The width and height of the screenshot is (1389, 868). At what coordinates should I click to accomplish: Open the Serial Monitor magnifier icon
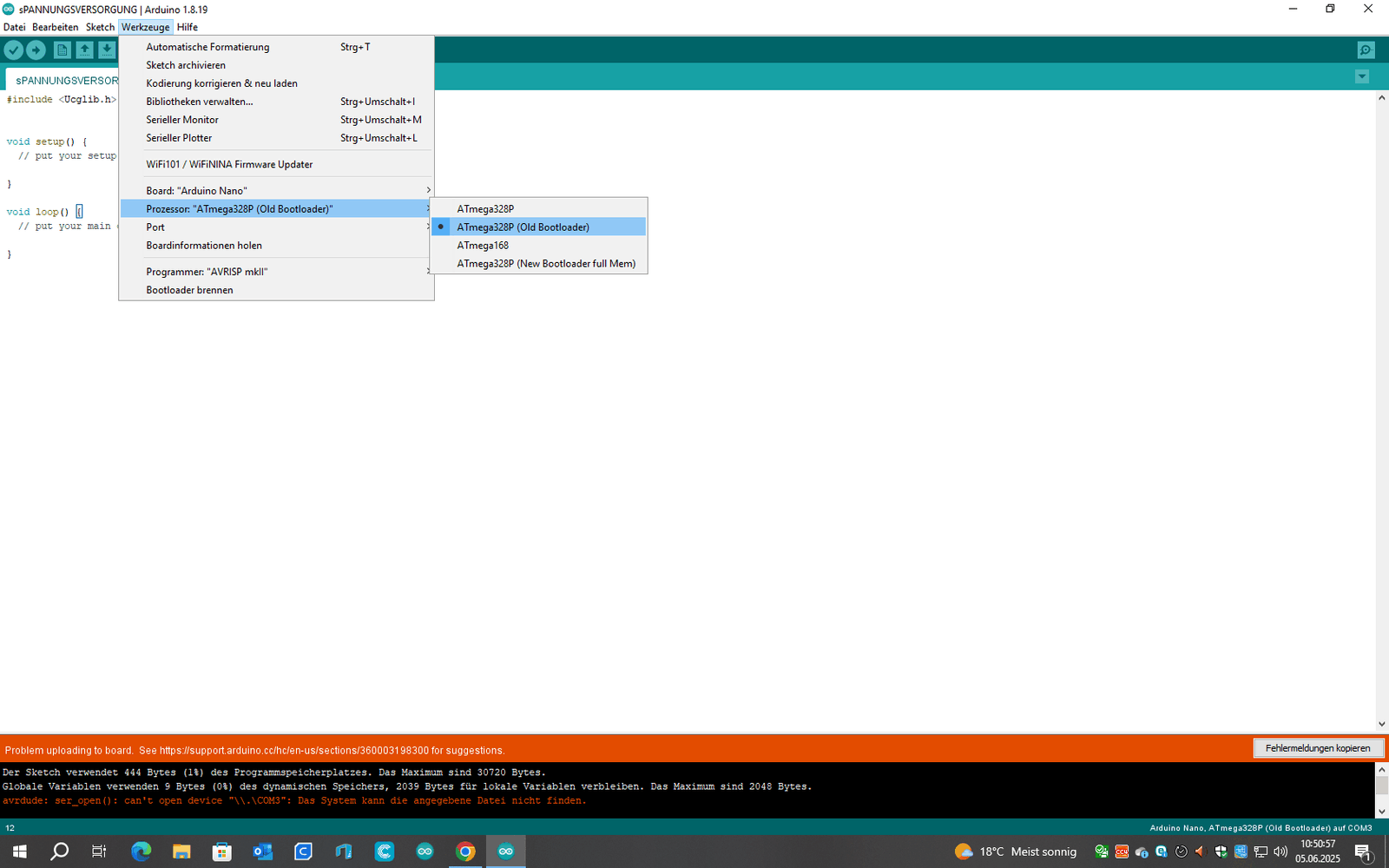tap(1366, 50)
